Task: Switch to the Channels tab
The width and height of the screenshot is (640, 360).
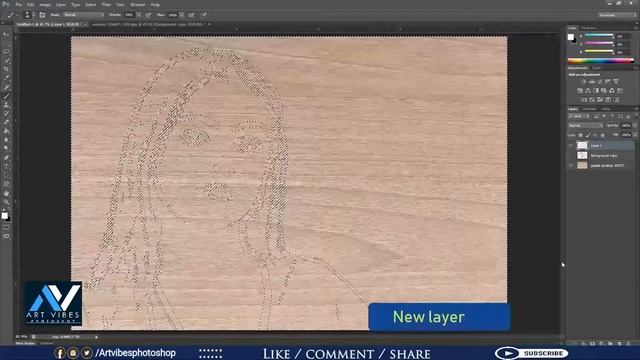Action: 589,109
